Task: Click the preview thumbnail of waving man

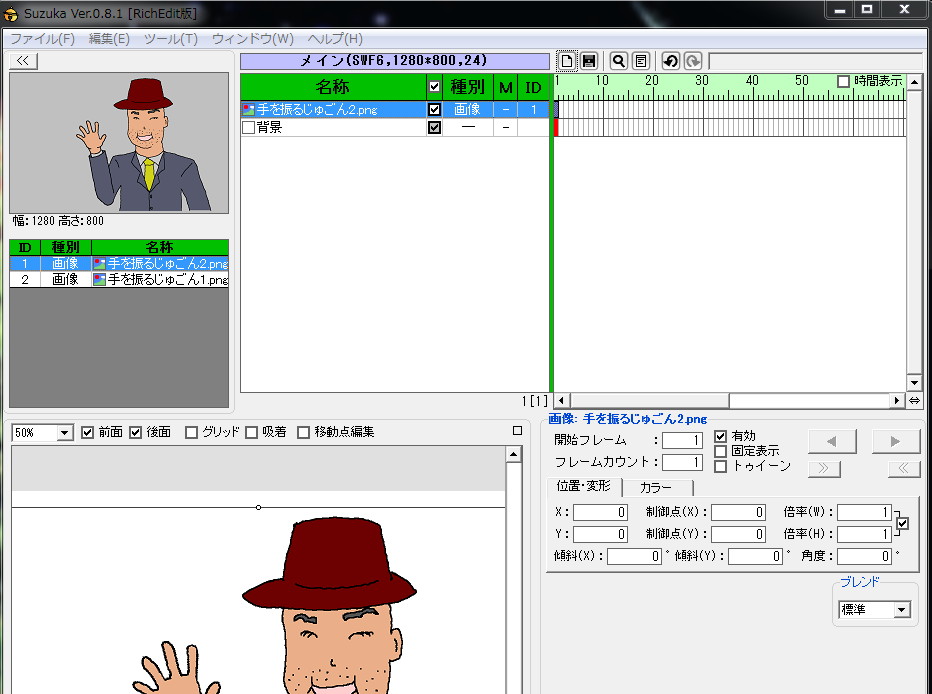Action: [x=119, y=143]
